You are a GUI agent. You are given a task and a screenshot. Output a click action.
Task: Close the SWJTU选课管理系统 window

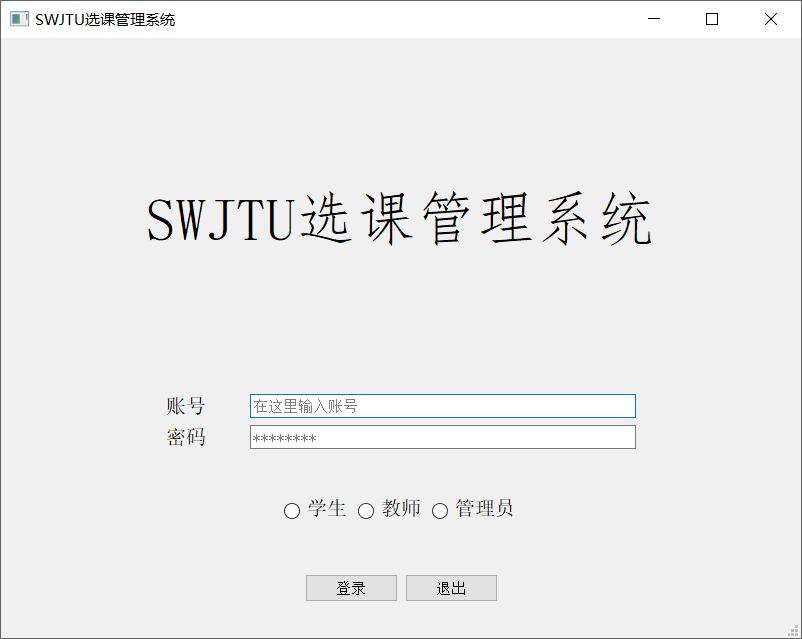coord(771,19)
